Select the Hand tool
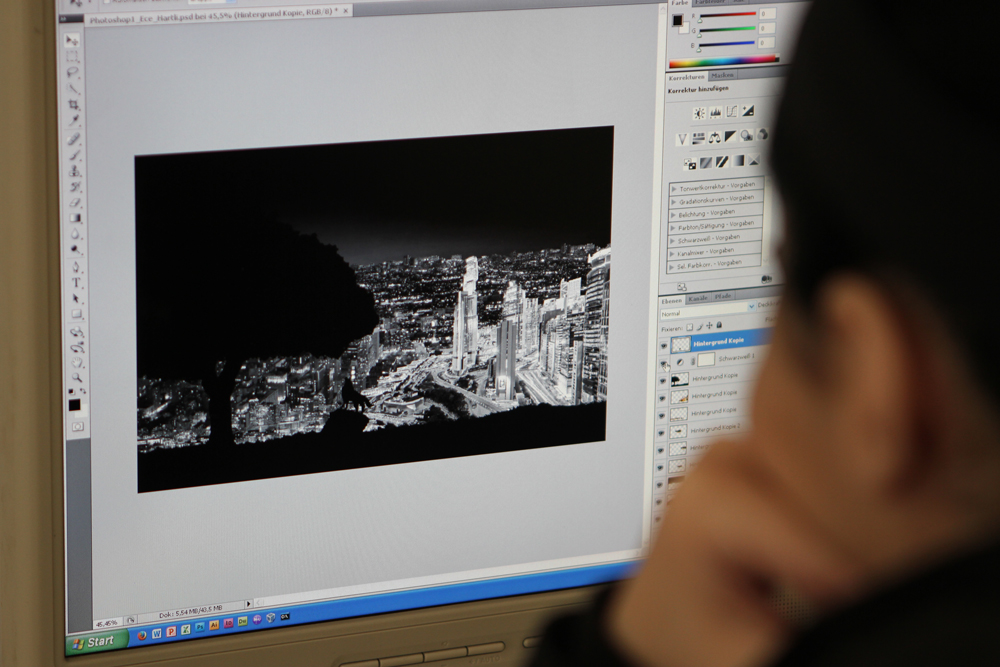 point(77,363)
